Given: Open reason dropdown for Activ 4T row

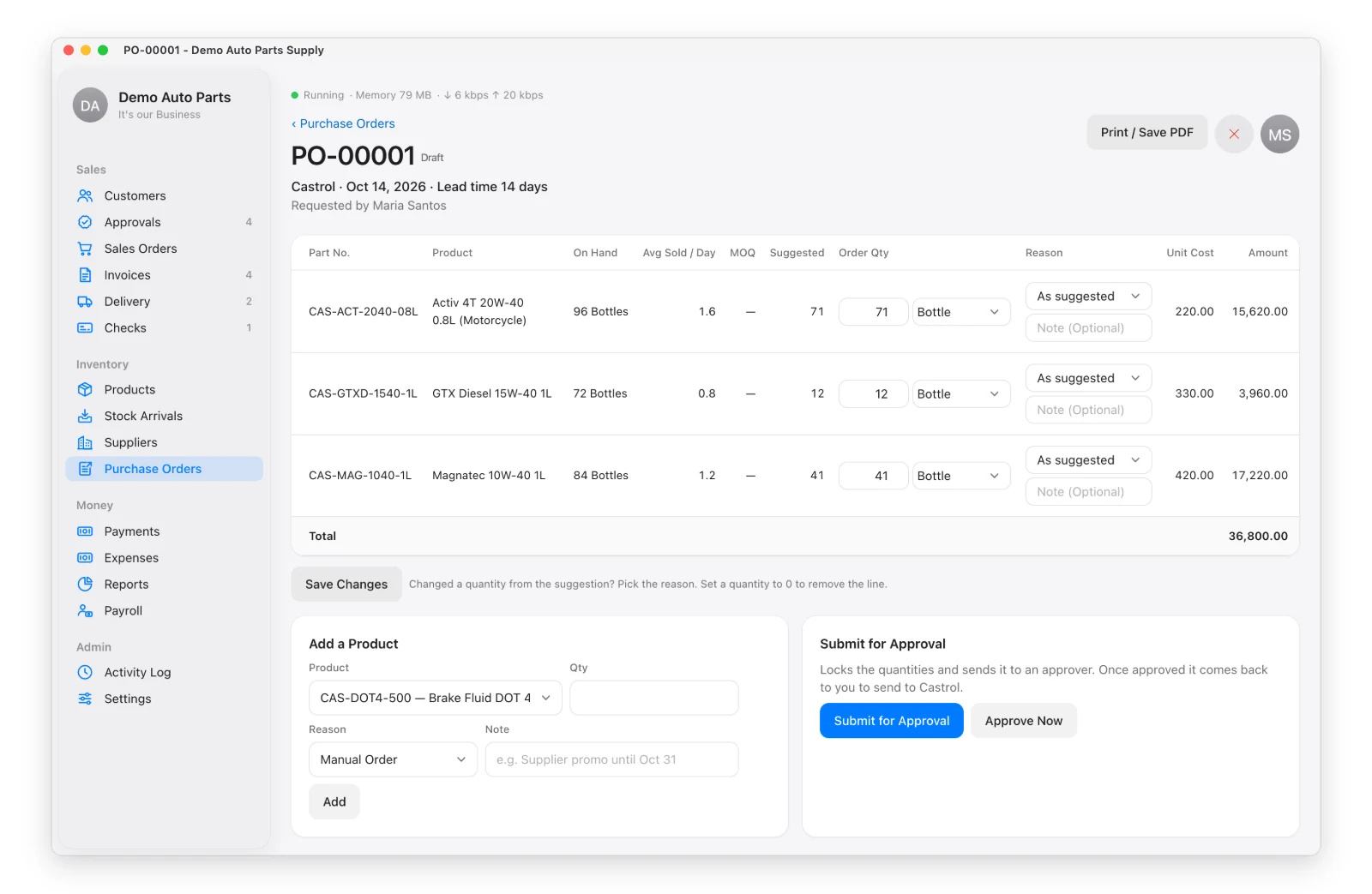Looking at the screenshot, I should point(1088,297).
